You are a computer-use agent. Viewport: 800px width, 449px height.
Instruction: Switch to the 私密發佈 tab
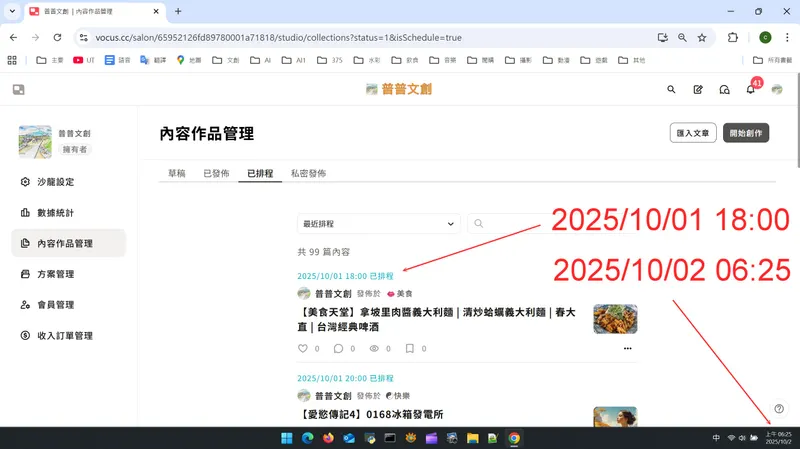point(308,173)
